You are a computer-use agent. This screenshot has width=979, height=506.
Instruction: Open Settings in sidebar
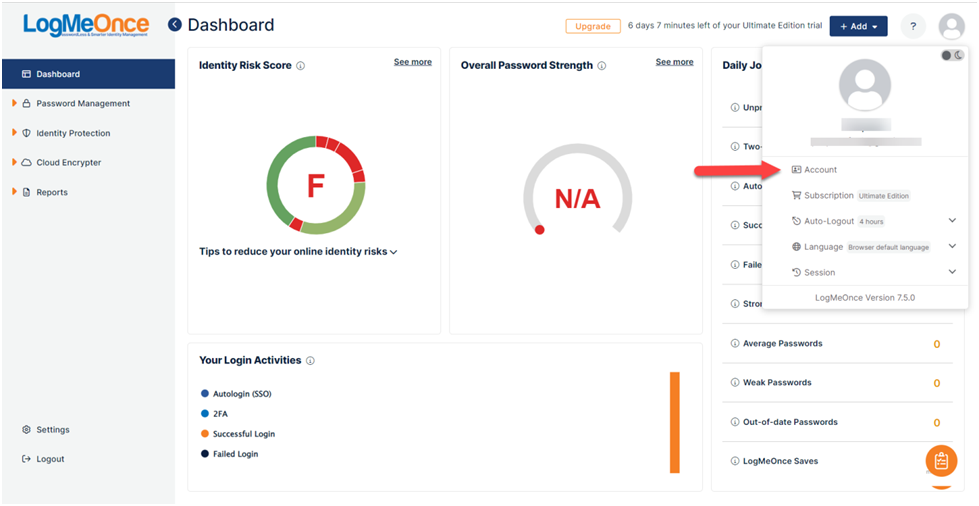[x=53, y=430]
